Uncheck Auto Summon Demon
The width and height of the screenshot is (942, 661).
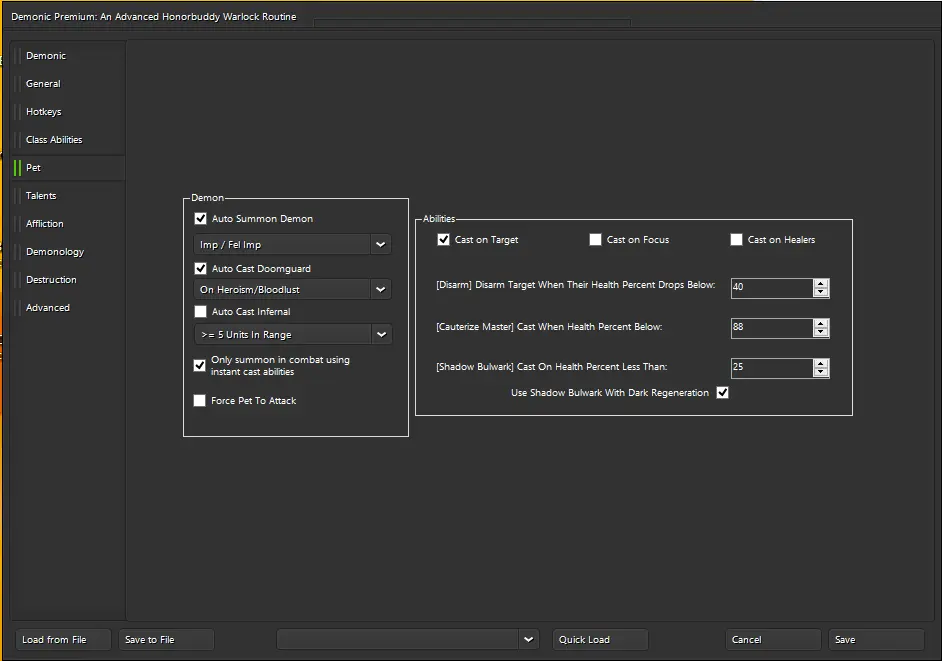click(201, 219)
